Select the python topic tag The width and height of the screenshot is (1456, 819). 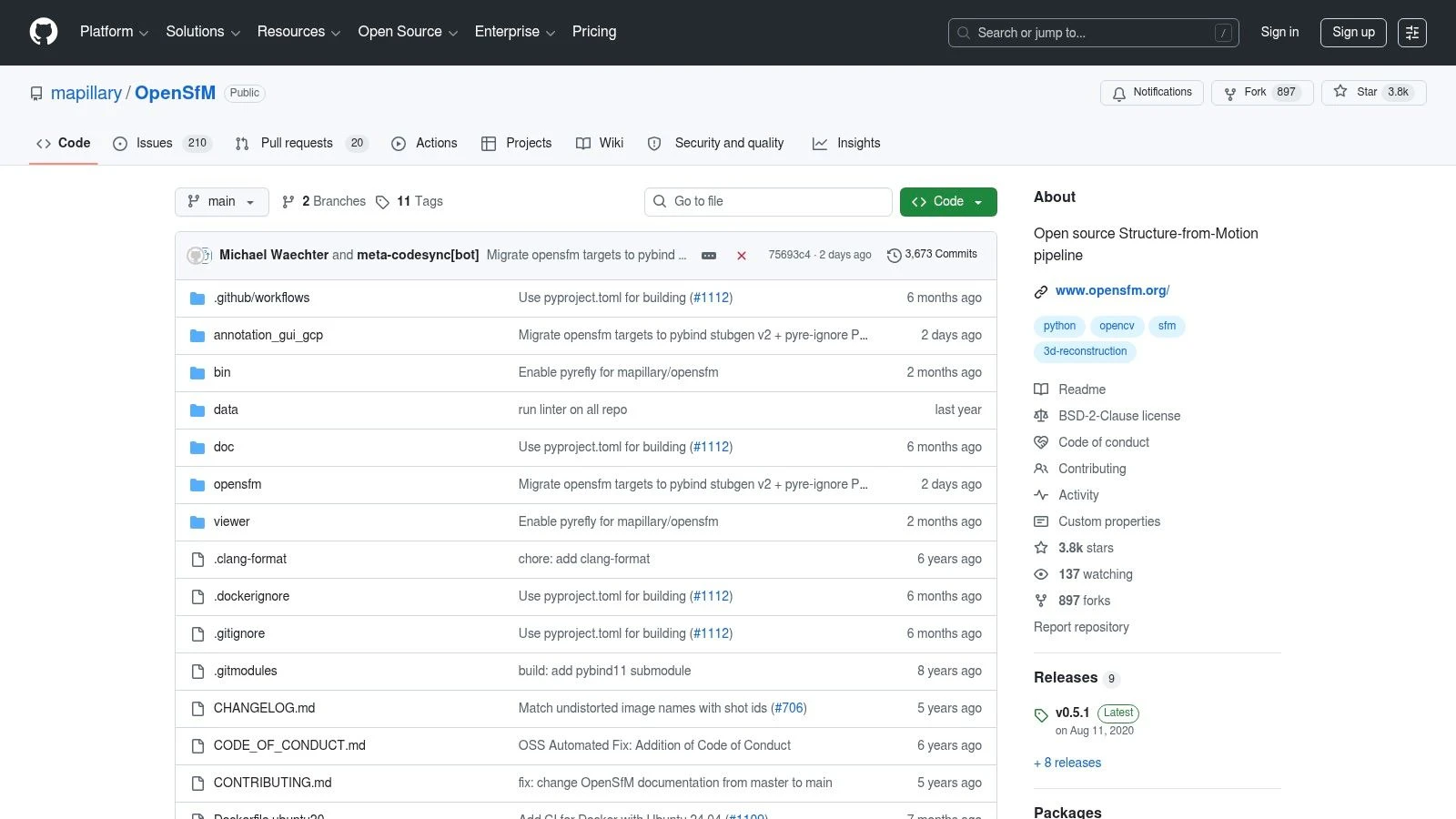pos(1059,326)
